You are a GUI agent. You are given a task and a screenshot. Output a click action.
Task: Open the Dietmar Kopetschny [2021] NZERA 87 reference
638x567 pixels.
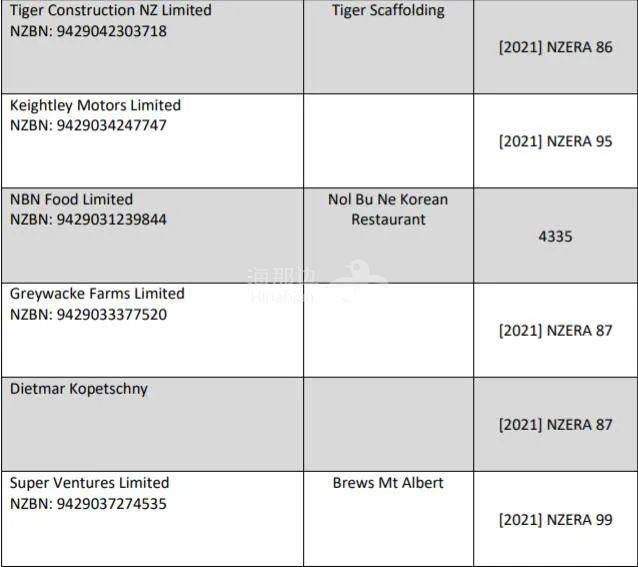(x=555, y=425)
